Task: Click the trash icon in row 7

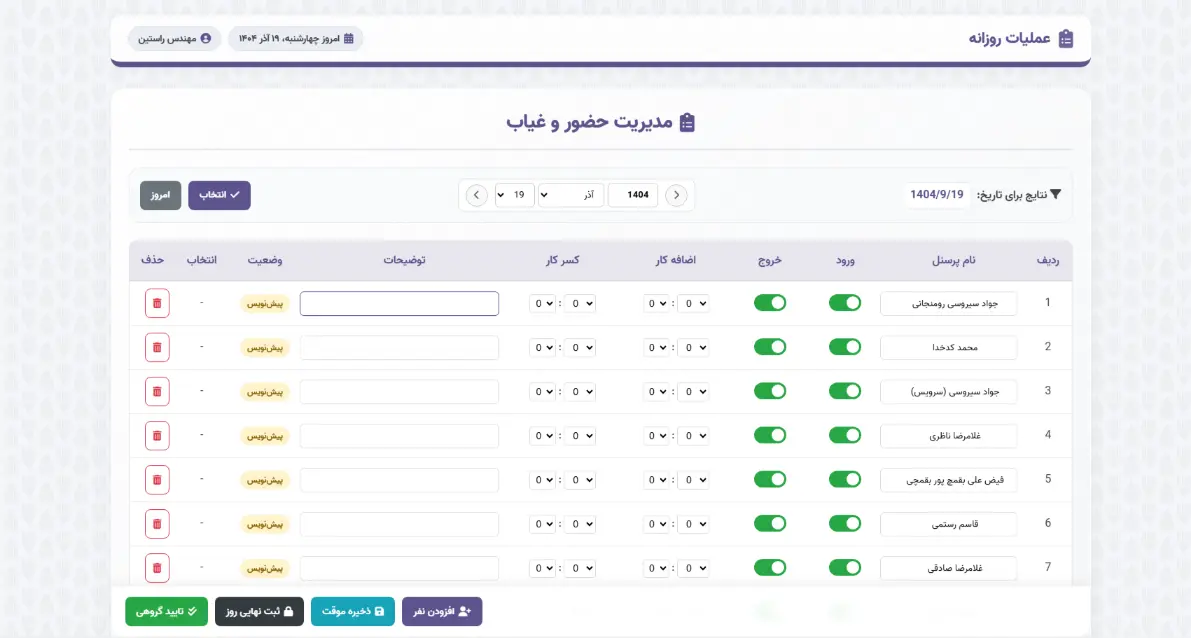Action: [157, 567]
